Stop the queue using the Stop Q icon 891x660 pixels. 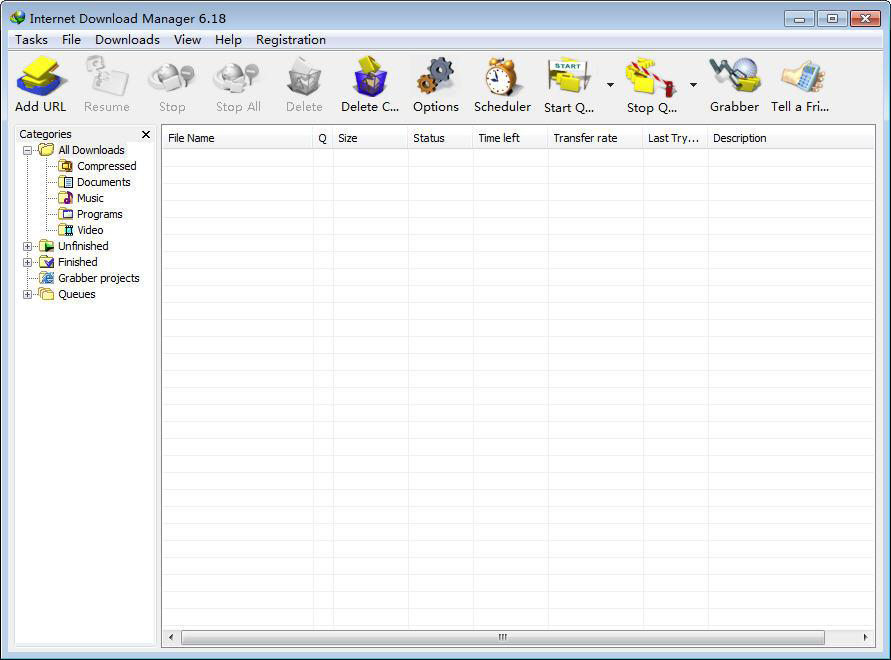pyautogui.click(x=650, y=78)
